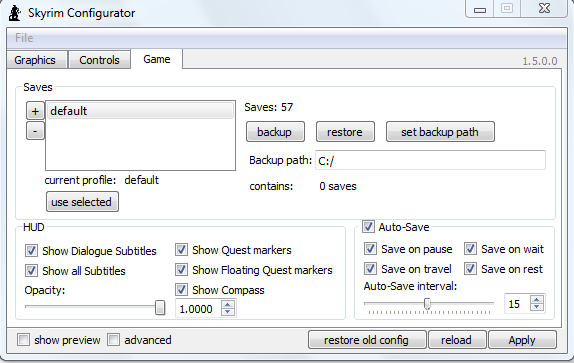Select the default profile in the list
This screenshot has width=574, height=363.
[140, 111]
